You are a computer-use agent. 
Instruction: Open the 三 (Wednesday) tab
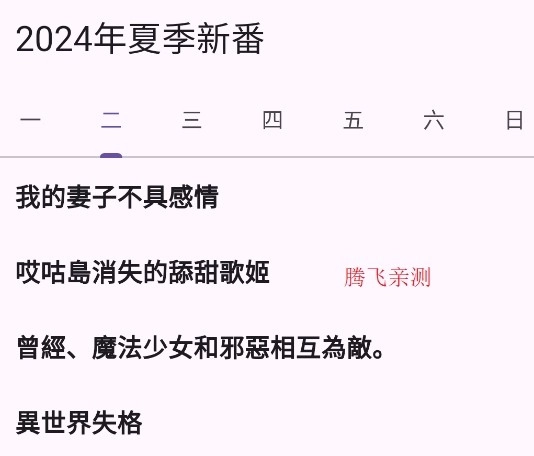click(x=192, y=120)
